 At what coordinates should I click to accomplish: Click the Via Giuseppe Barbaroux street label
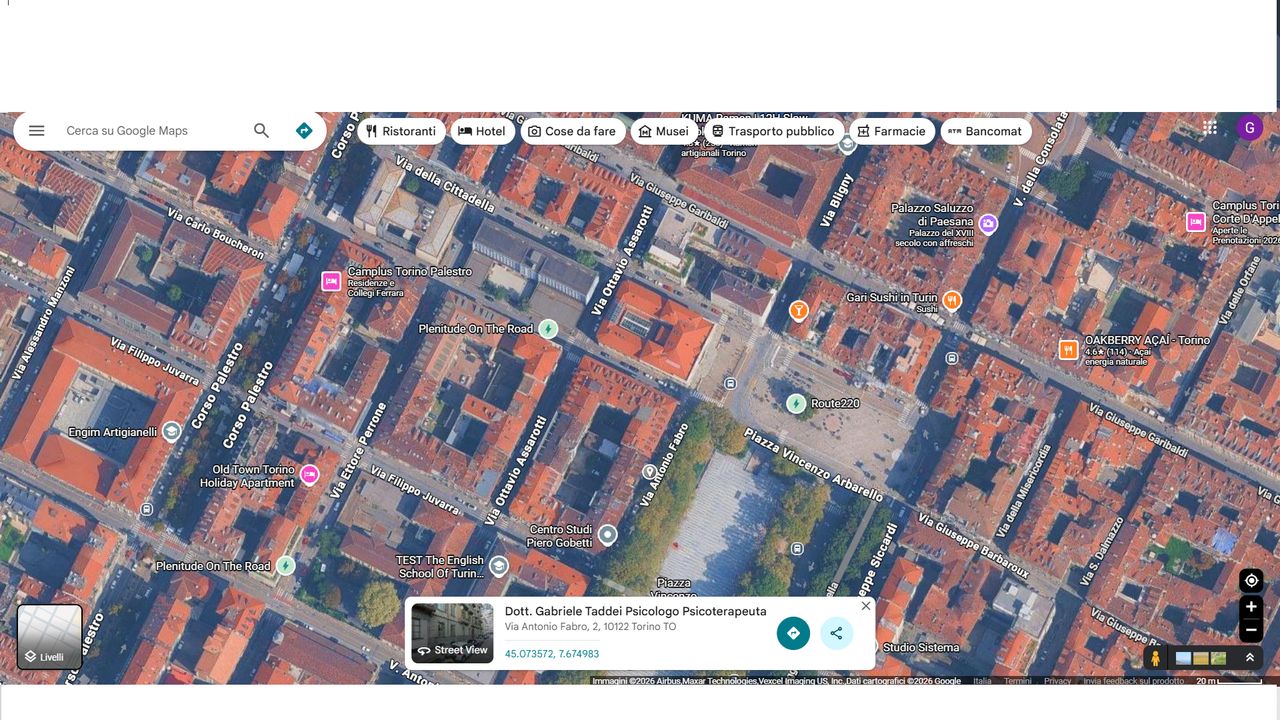(x=973, y=546)
